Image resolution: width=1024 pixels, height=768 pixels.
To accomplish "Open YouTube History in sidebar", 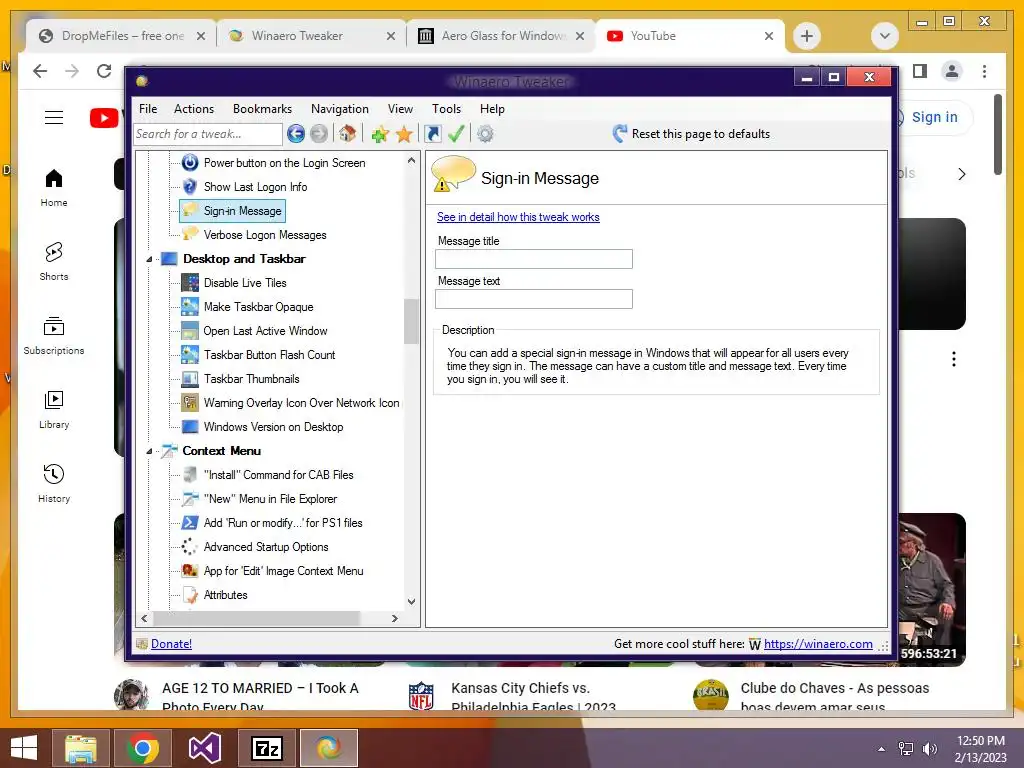I will point(54,483).
